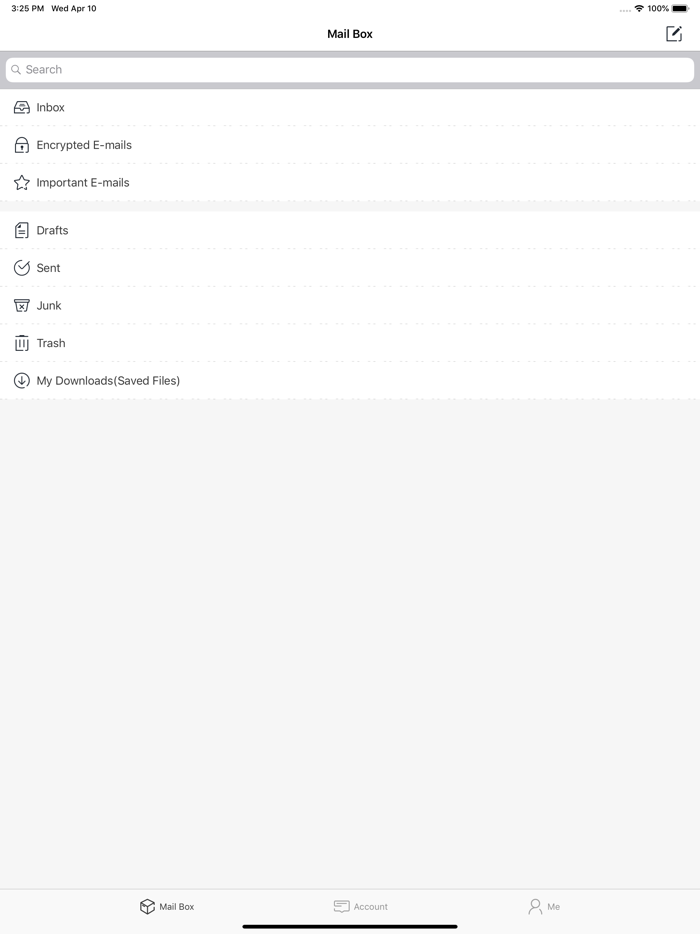700x934 pixels.
Task: Open the Inbox folder label
Action: tap(51, 107)
